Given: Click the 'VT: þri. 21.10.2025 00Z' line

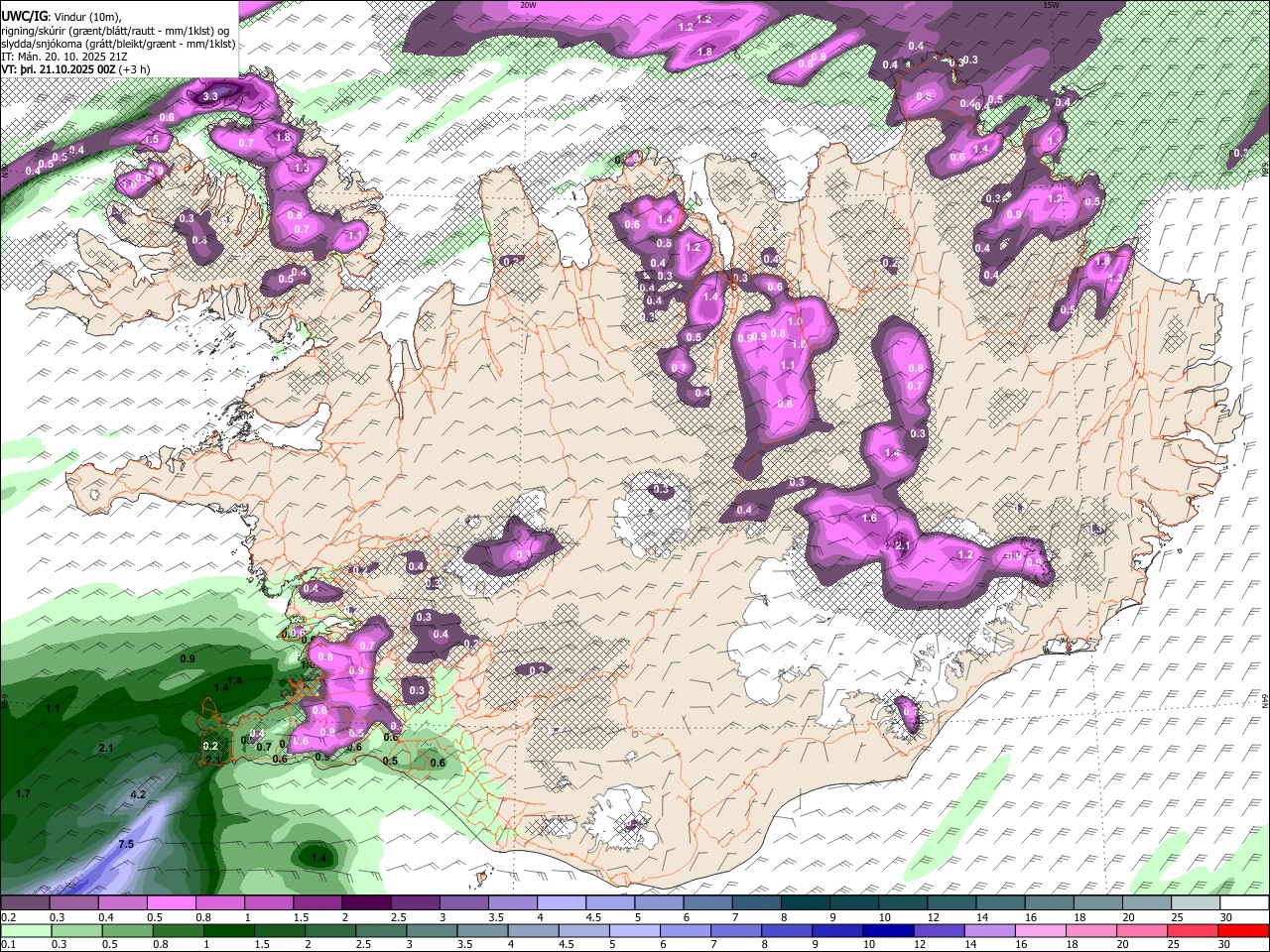Looking at the screenshot, I should pos(75,69).
